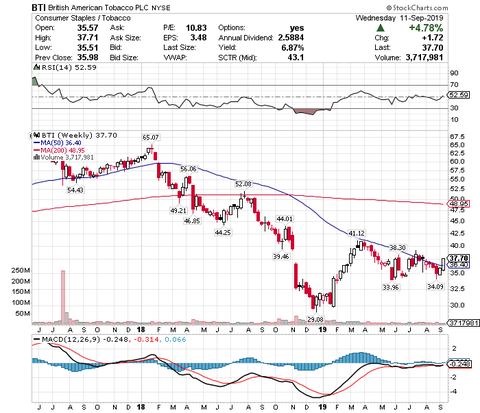Viewport: 480px width, 413px height.
Task: Click the 33.96 price annotation
Action: click(x=390, y=287)
